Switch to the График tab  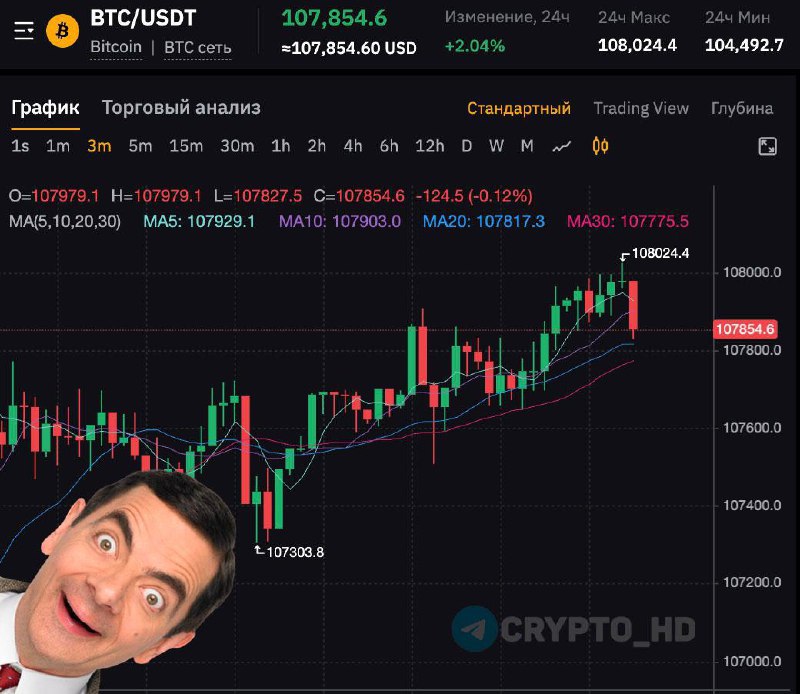(45, 108)
